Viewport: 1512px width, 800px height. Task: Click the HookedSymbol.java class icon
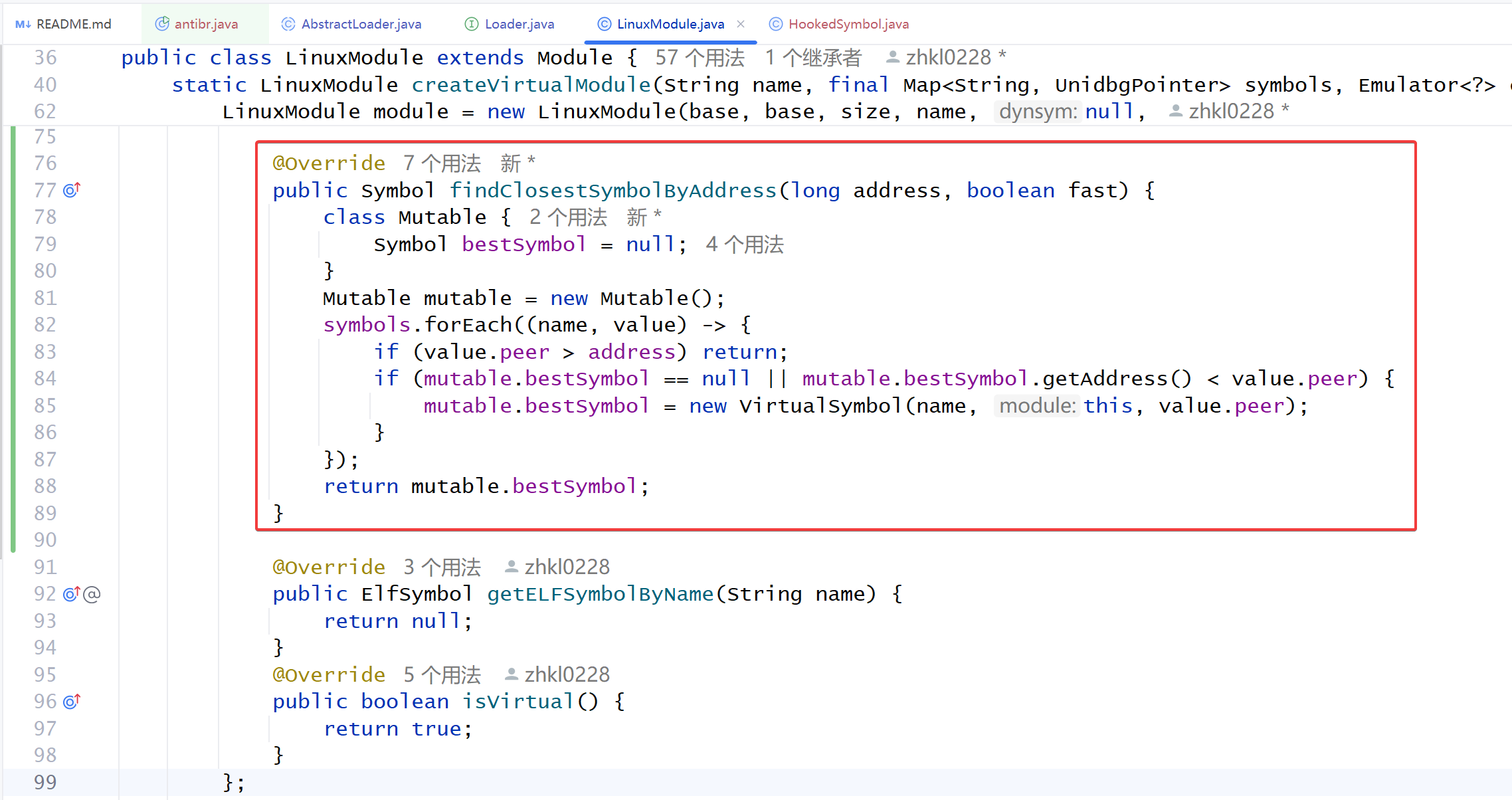(775, 25)
